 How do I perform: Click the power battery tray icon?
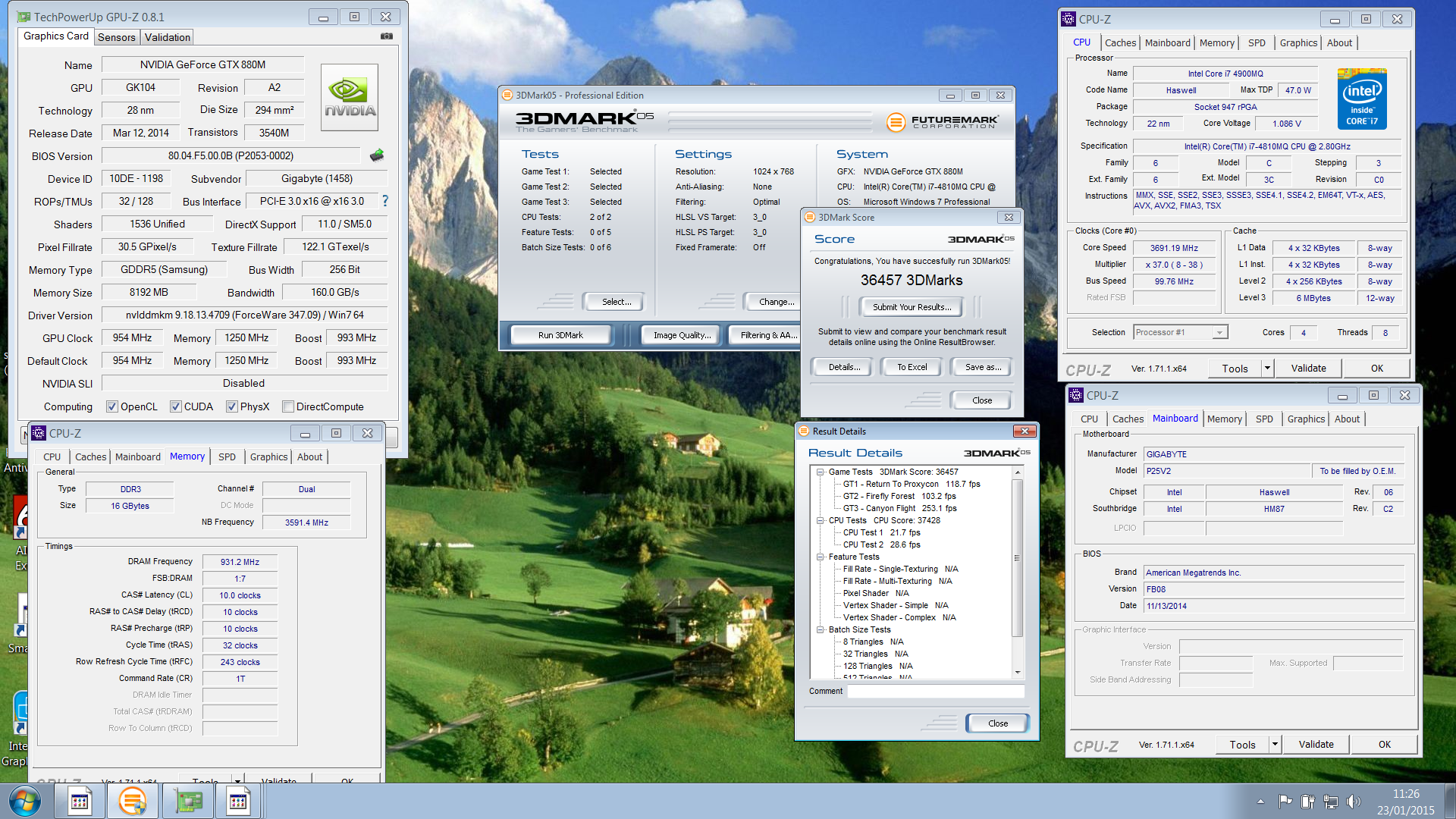[x=1307, y=801]
